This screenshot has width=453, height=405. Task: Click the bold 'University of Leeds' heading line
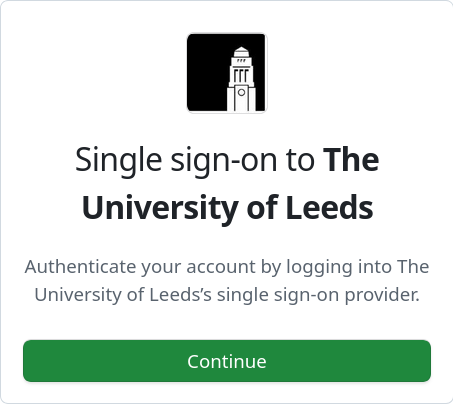[x=227, y=208]
